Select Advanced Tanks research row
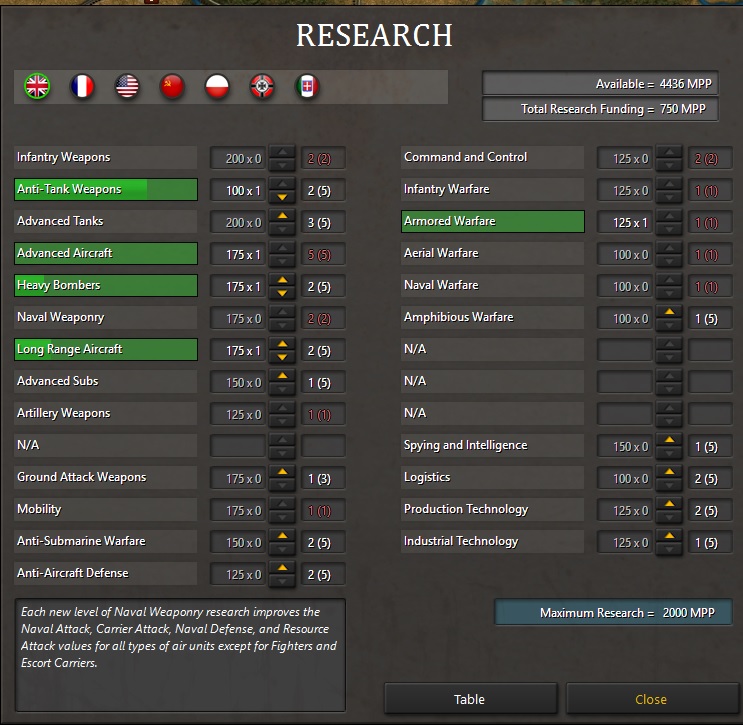The width and height of the screenshot is (743, 725). coord(105,221)
